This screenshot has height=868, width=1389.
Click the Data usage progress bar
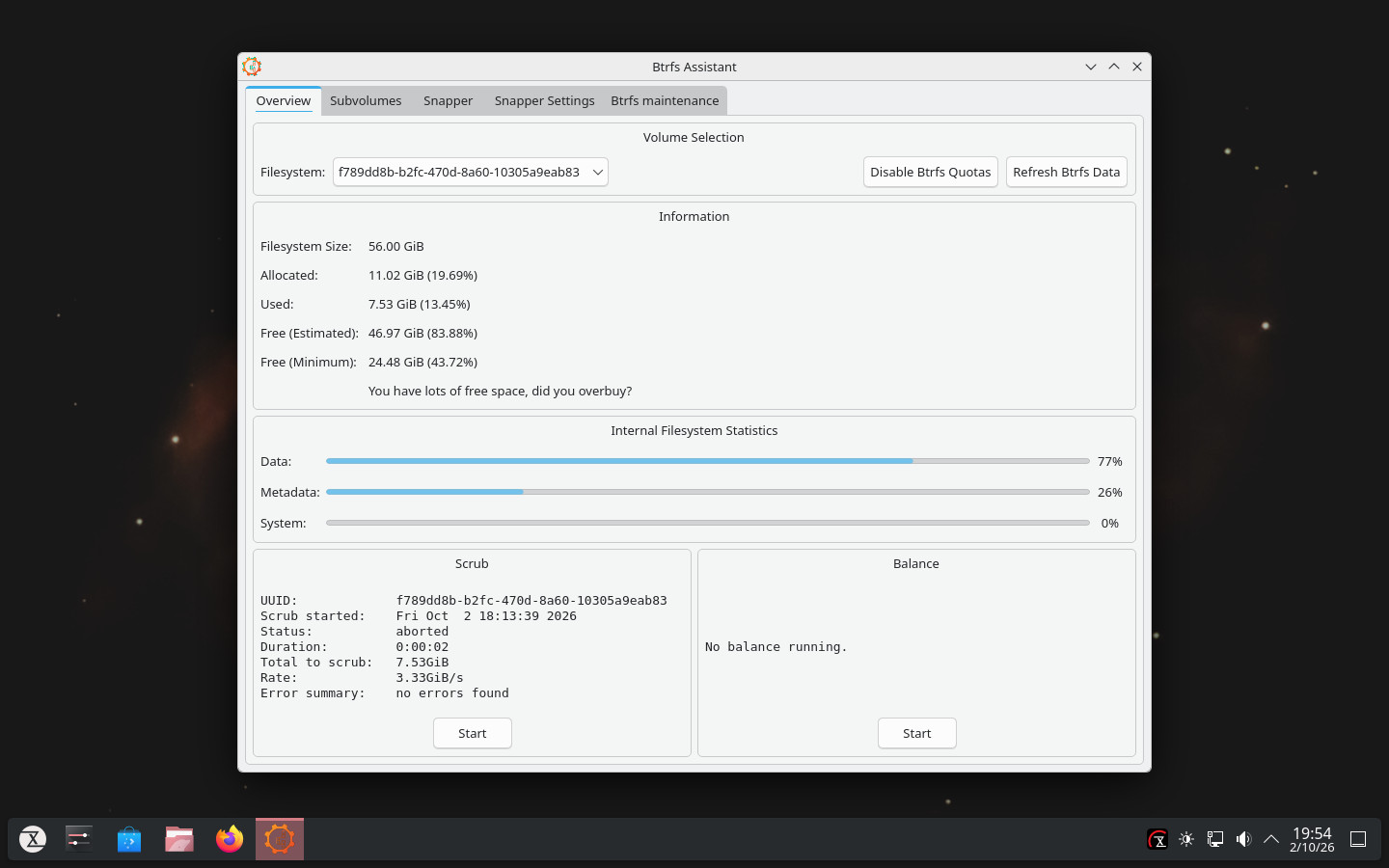pos(708,461)
